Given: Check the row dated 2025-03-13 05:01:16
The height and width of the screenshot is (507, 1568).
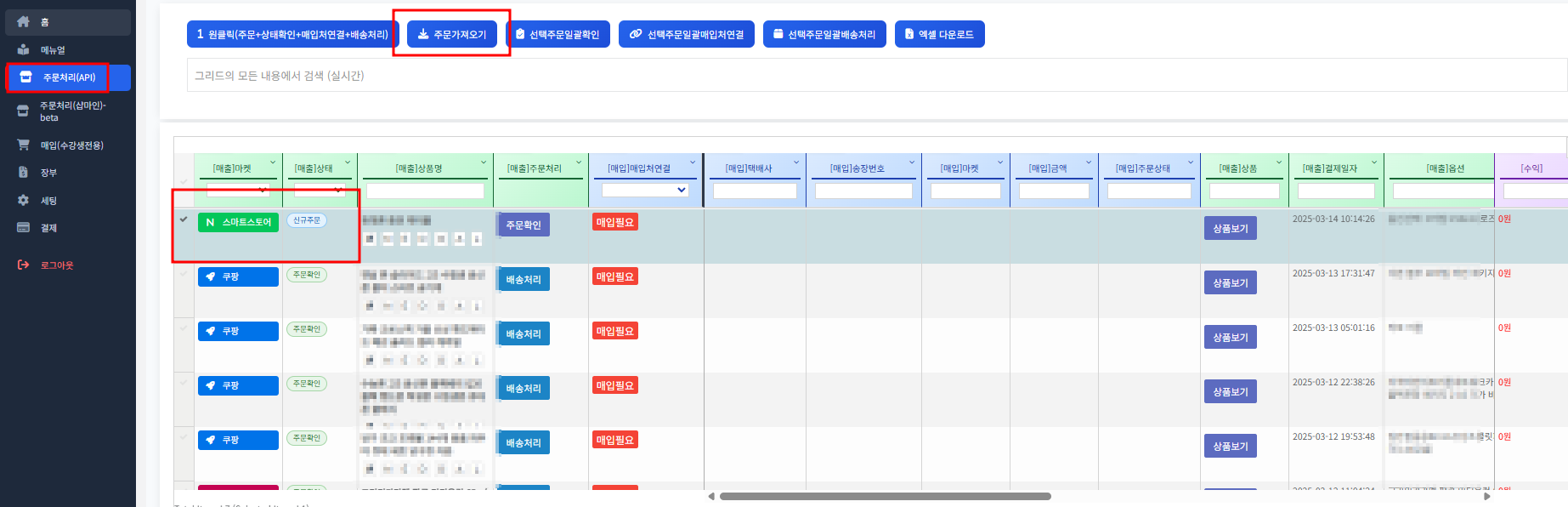Looking at the screenshot, I should (x=184, y=328).
